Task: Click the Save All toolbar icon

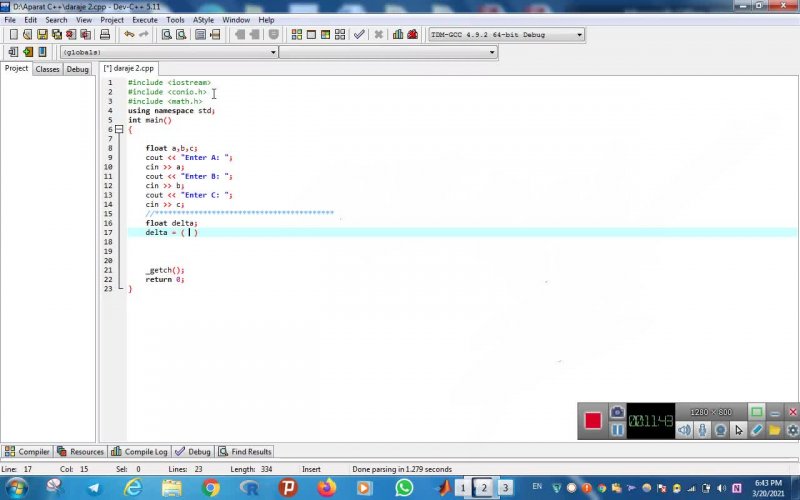Action: tap(57, 35)
